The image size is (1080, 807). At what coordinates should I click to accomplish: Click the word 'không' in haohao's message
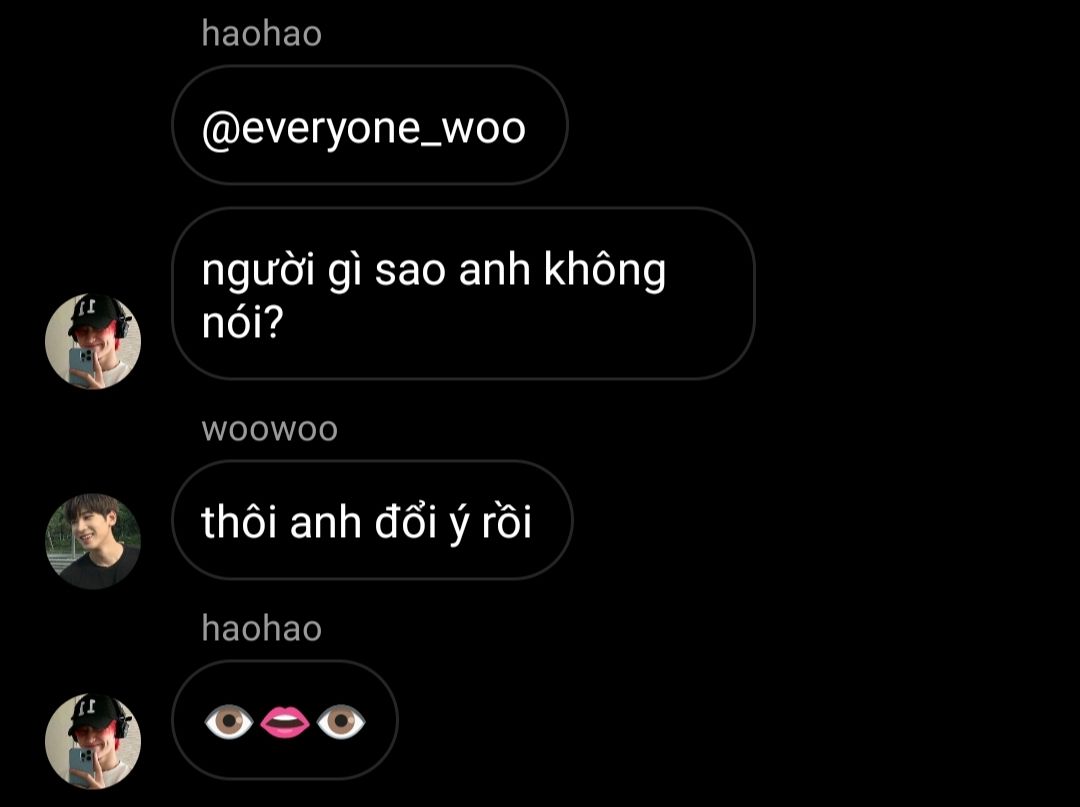(605, 269)
